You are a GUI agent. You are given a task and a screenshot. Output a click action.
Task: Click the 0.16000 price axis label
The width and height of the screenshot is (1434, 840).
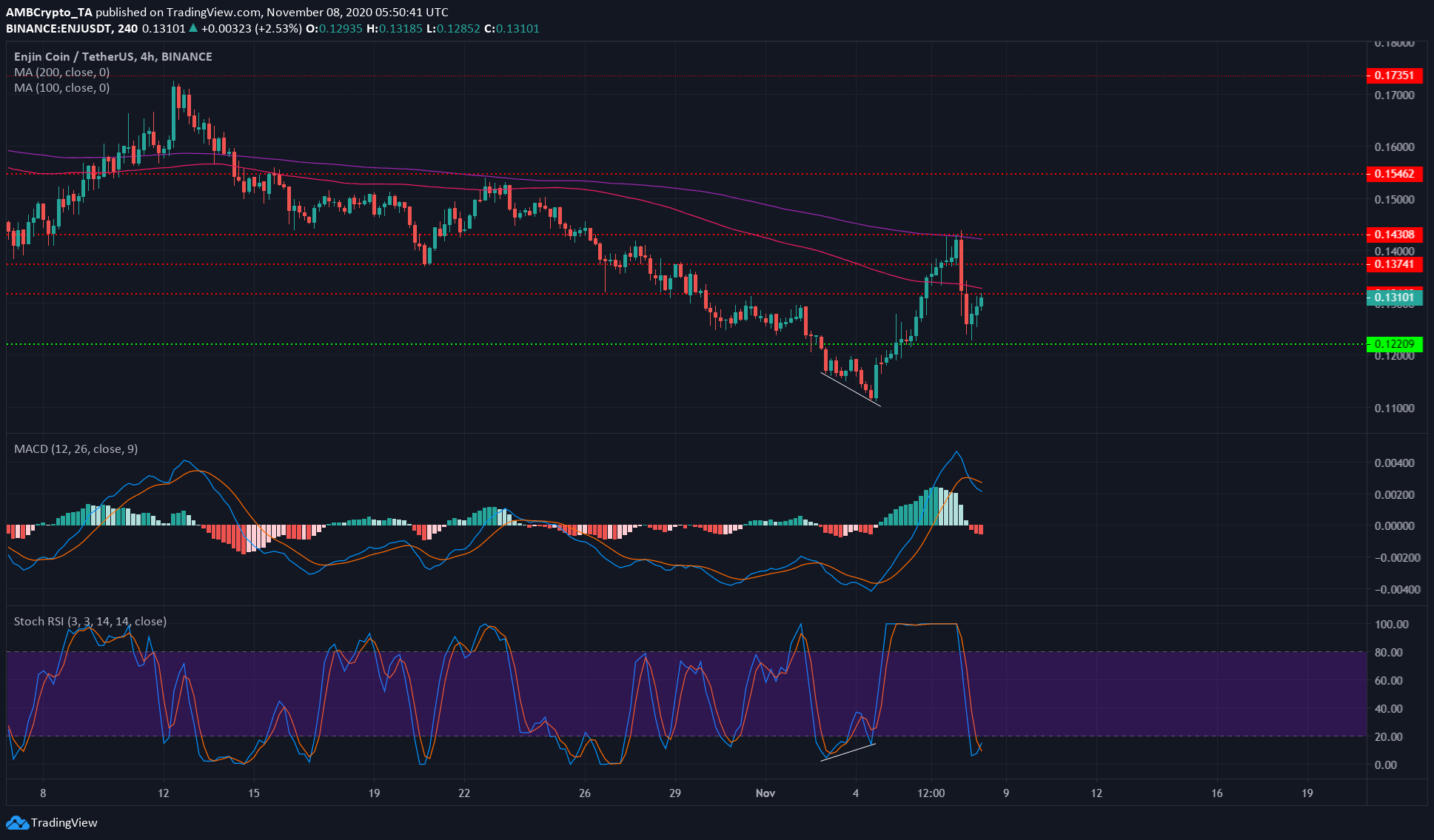pos(1394,147)
